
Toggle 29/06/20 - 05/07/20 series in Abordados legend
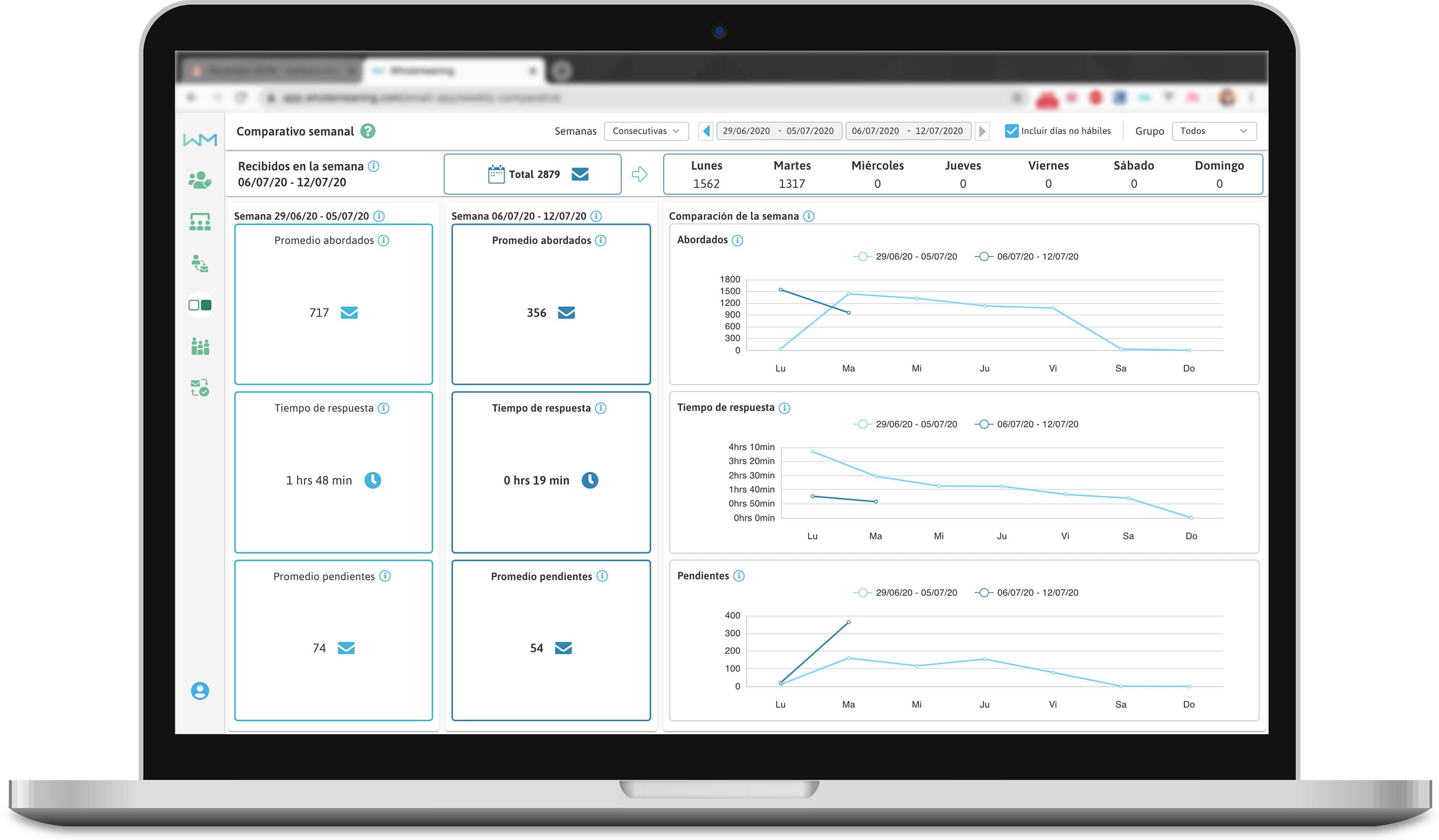click(905, 257)
